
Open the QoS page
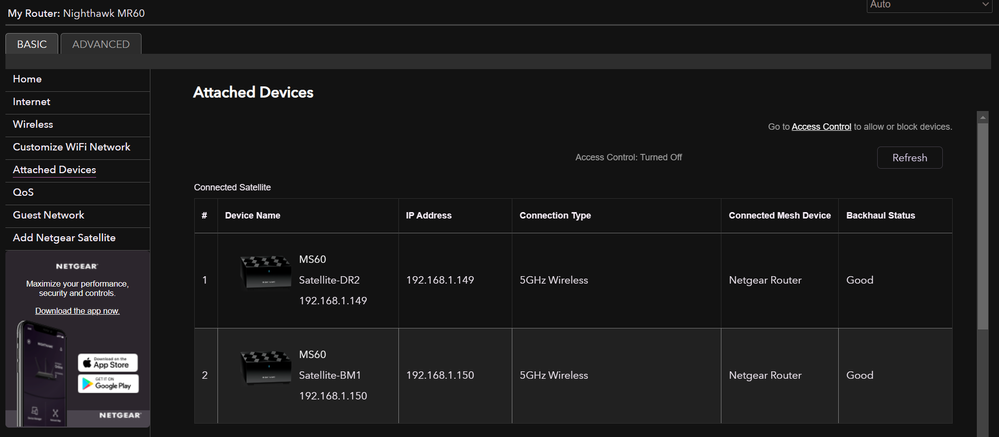pos(23,192)
